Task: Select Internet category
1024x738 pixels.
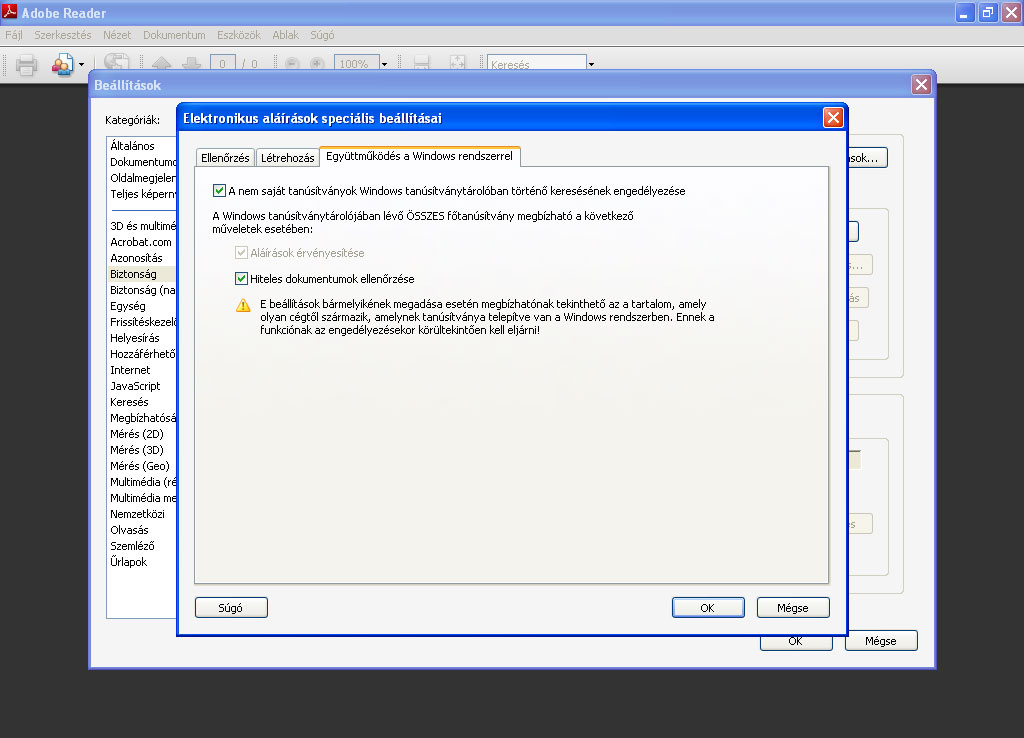Action: [x=130, y=370]
